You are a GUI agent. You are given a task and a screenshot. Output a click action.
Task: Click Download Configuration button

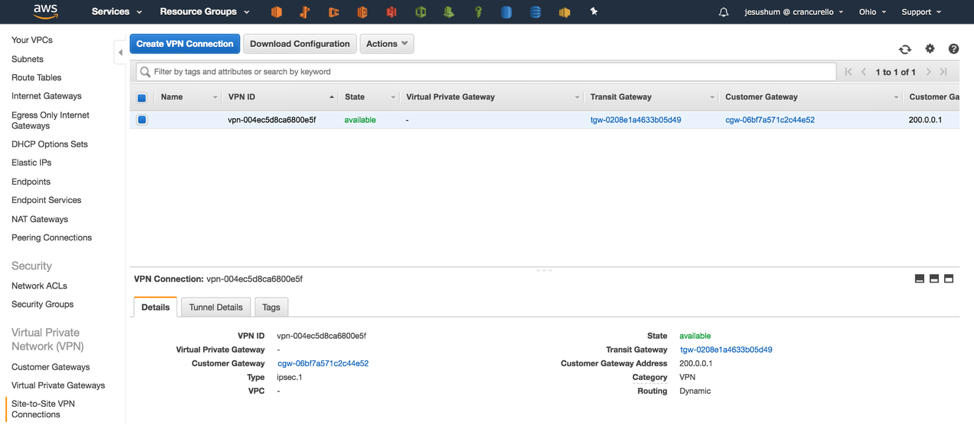299,43
